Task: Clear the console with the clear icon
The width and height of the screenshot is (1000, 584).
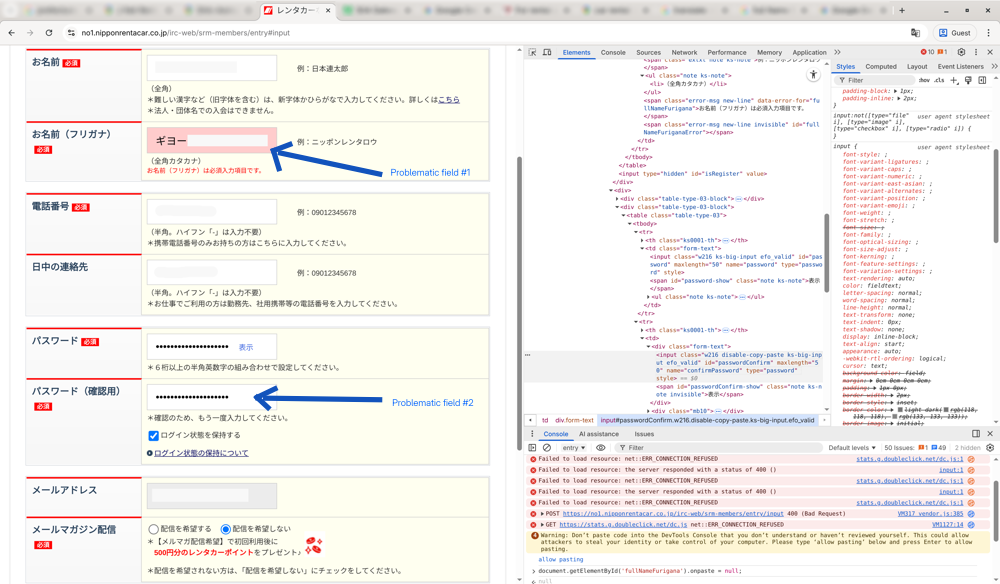Action: 547,448
